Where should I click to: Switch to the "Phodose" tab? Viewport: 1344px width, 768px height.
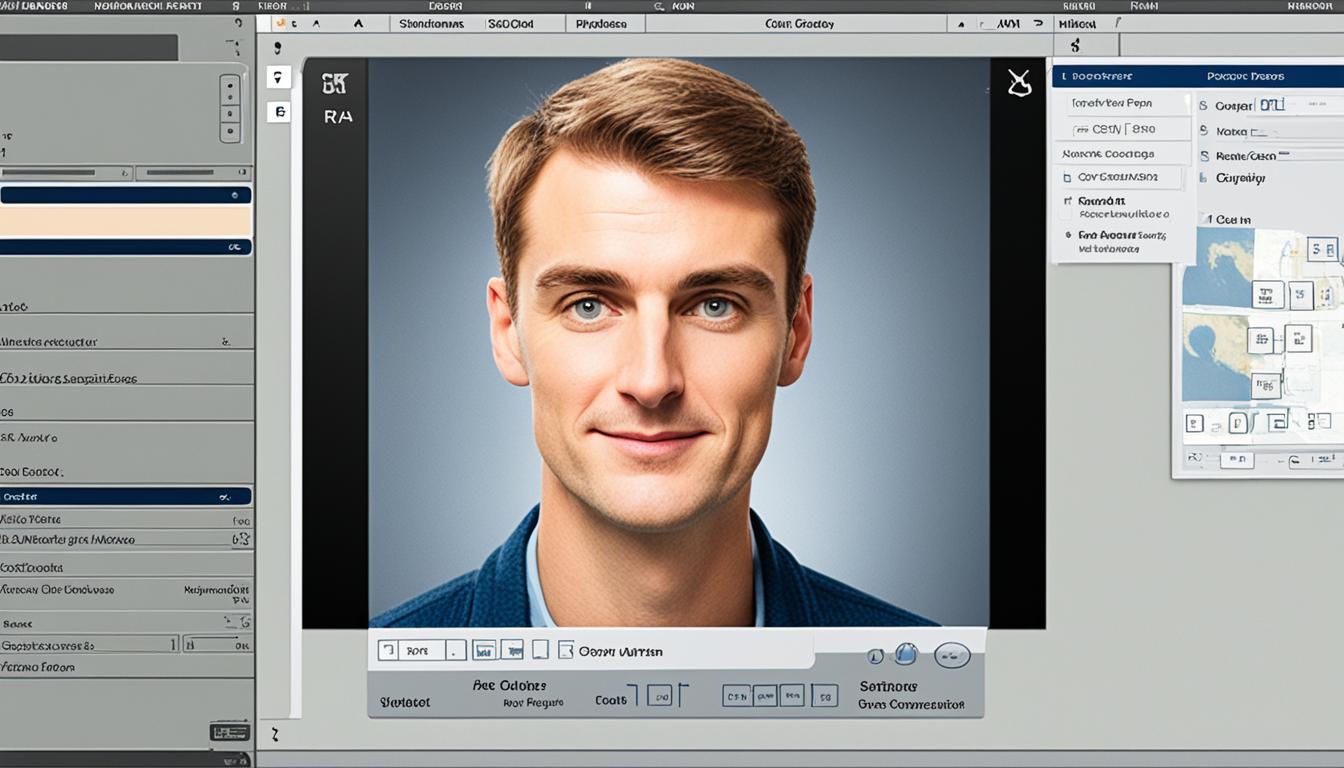(603, 23)
